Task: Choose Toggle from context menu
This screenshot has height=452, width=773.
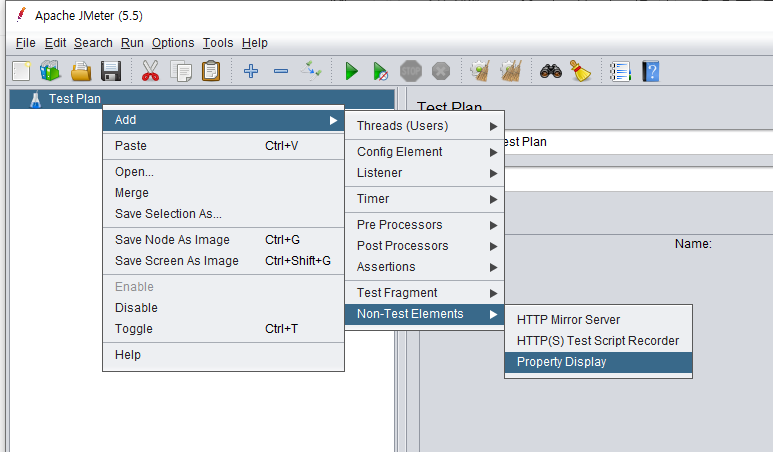Action: [x=223, y=329]
